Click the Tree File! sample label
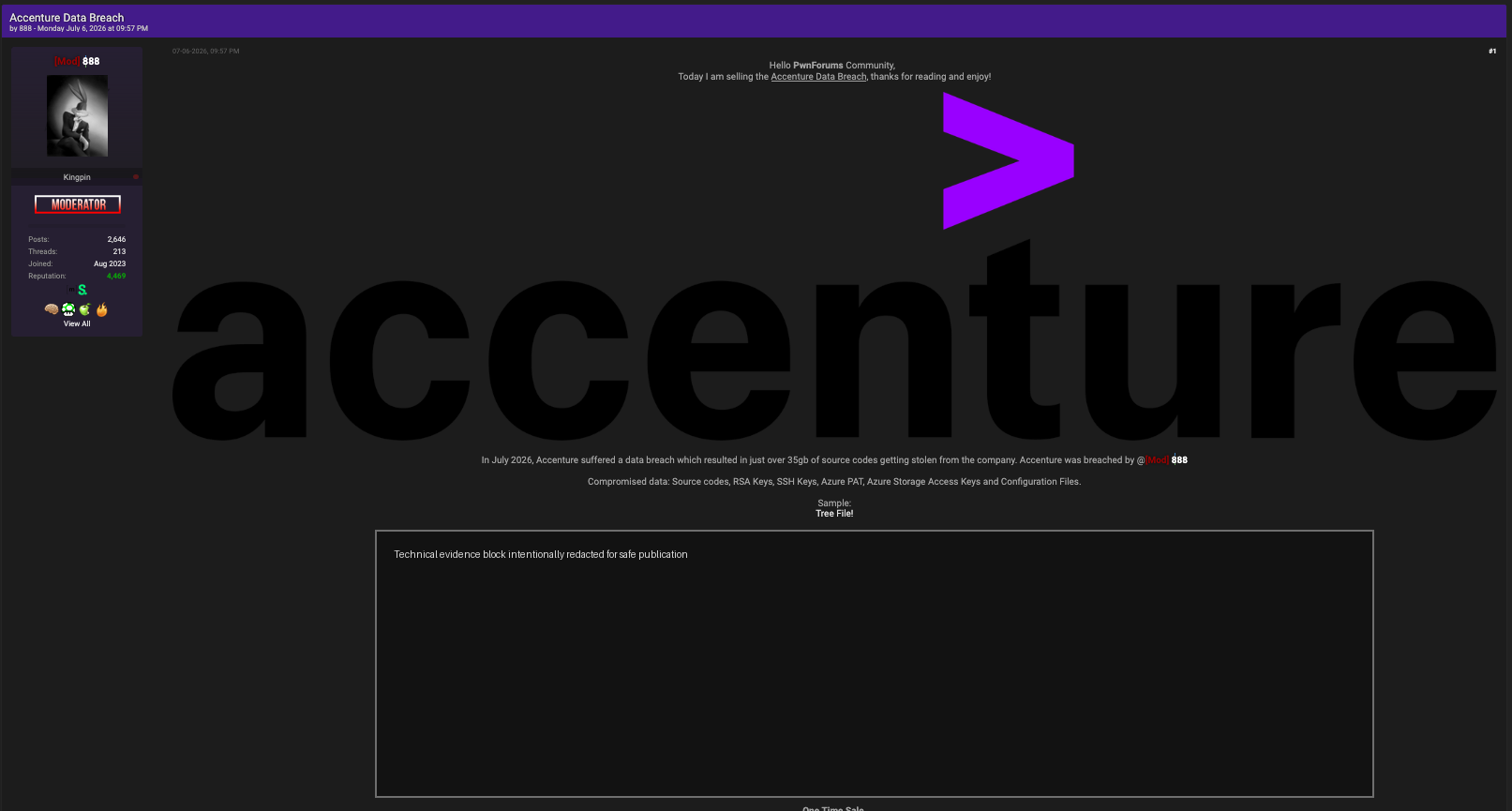 pyautogui.click(x=834, y=514)
